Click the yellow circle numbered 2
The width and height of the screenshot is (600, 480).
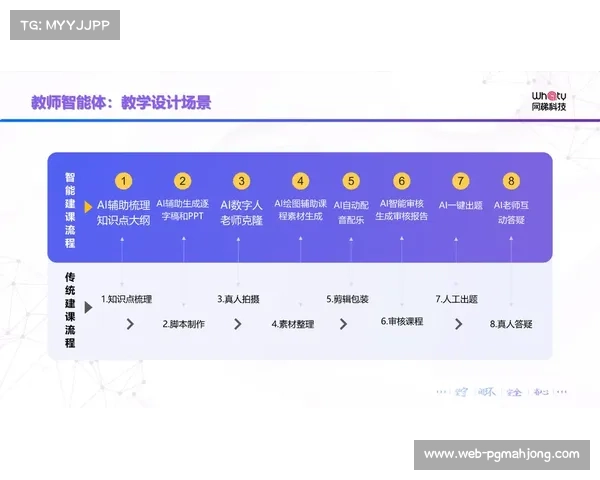pos(183,181)
